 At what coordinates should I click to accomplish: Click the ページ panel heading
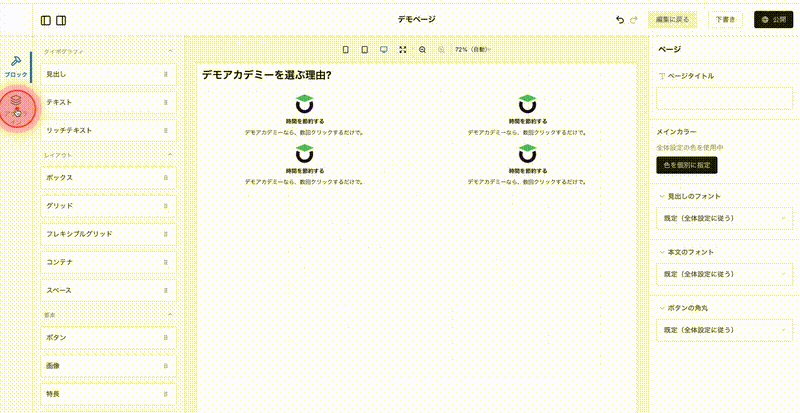[x=669, y=49]
